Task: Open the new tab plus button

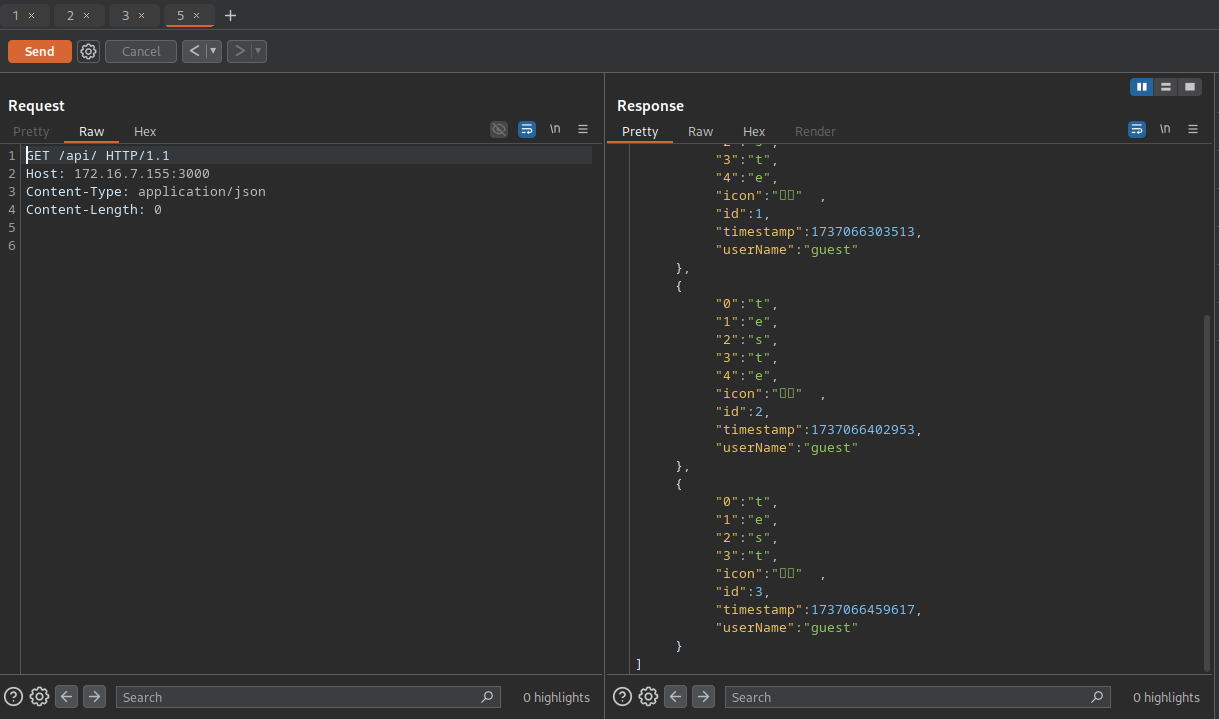Action: point(230,15)
